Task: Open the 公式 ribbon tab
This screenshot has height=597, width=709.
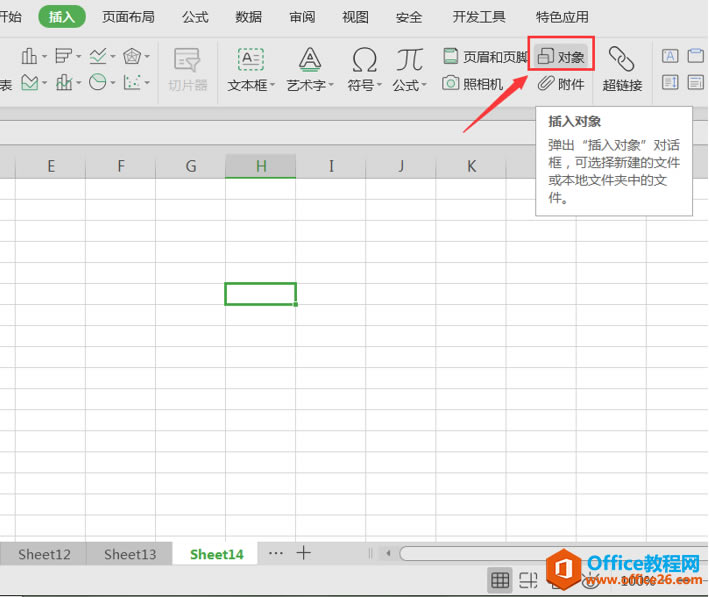Action: 195,17
